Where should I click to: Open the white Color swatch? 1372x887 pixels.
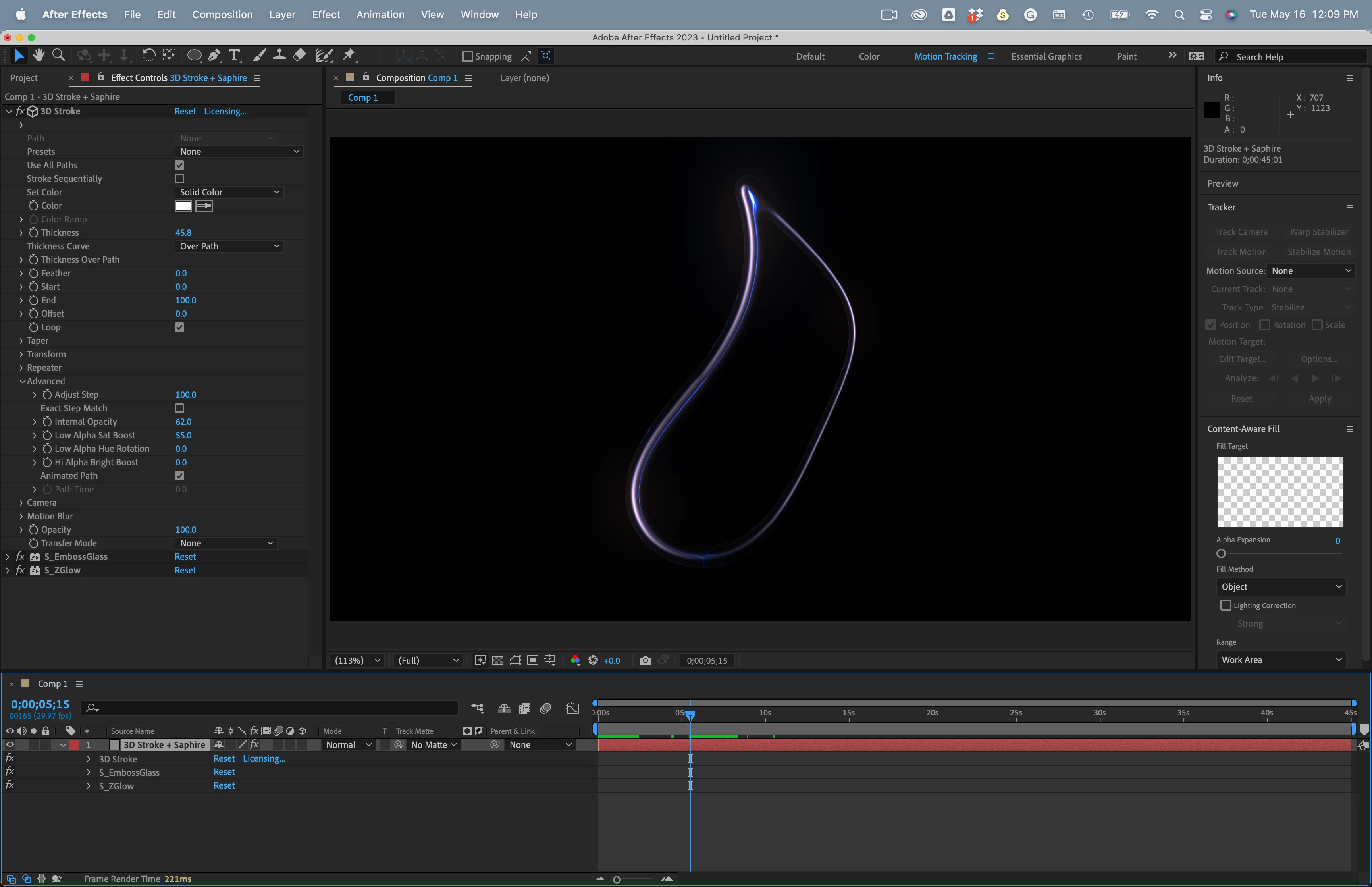point(183,206)
